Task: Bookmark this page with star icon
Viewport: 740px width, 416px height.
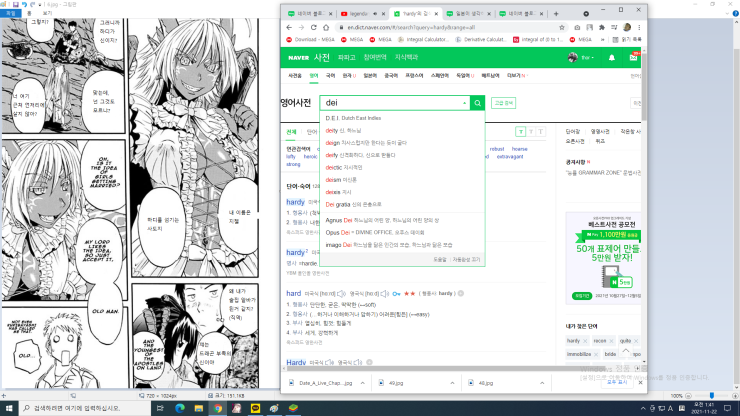Action: (x=562, y=27)
